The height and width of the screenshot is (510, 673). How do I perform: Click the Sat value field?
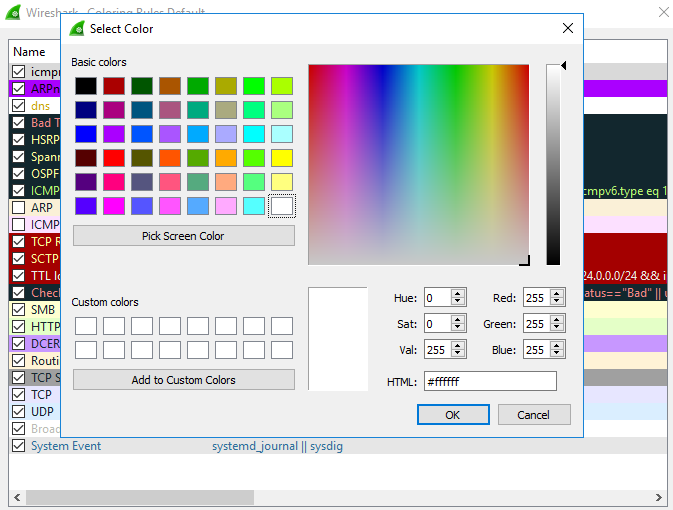coord(437,324)
